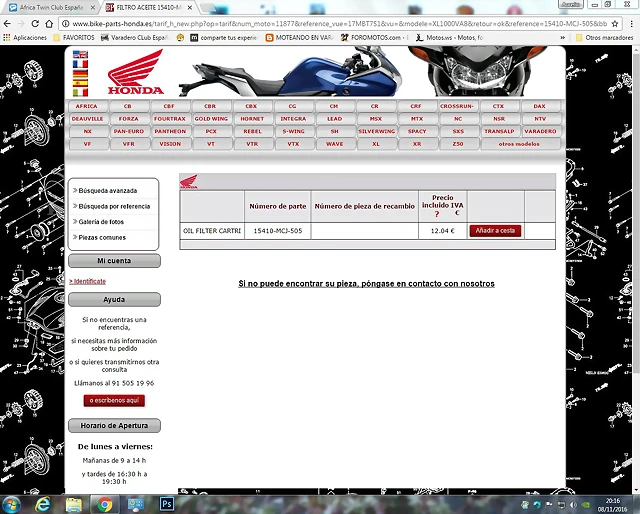This screenshot has width=640, height=514.
Task: Open the Varadero Club España bookmark
Action: pos(135,38)
